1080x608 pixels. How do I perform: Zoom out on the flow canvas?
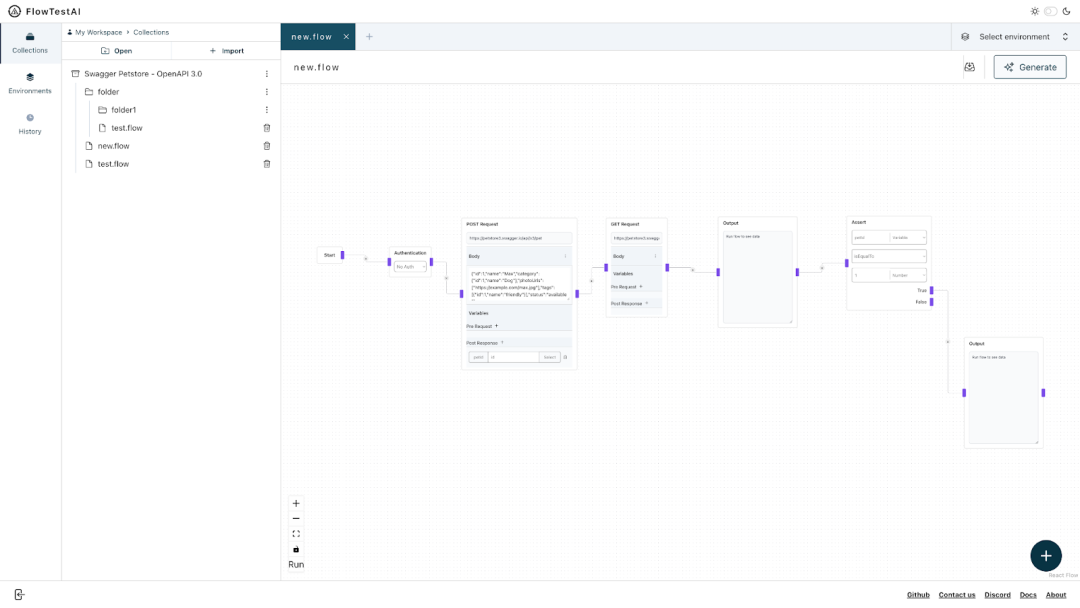pyautogui.click(x=296, y=518)
